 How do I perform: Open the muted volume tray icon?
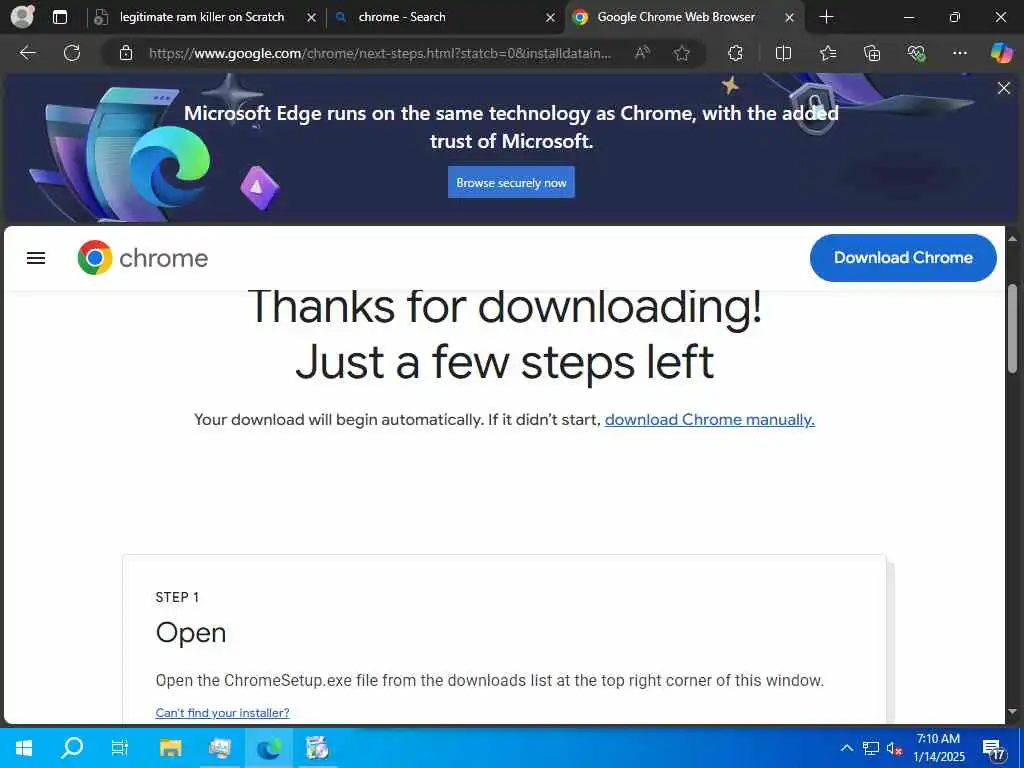click(x=895, y=748)
